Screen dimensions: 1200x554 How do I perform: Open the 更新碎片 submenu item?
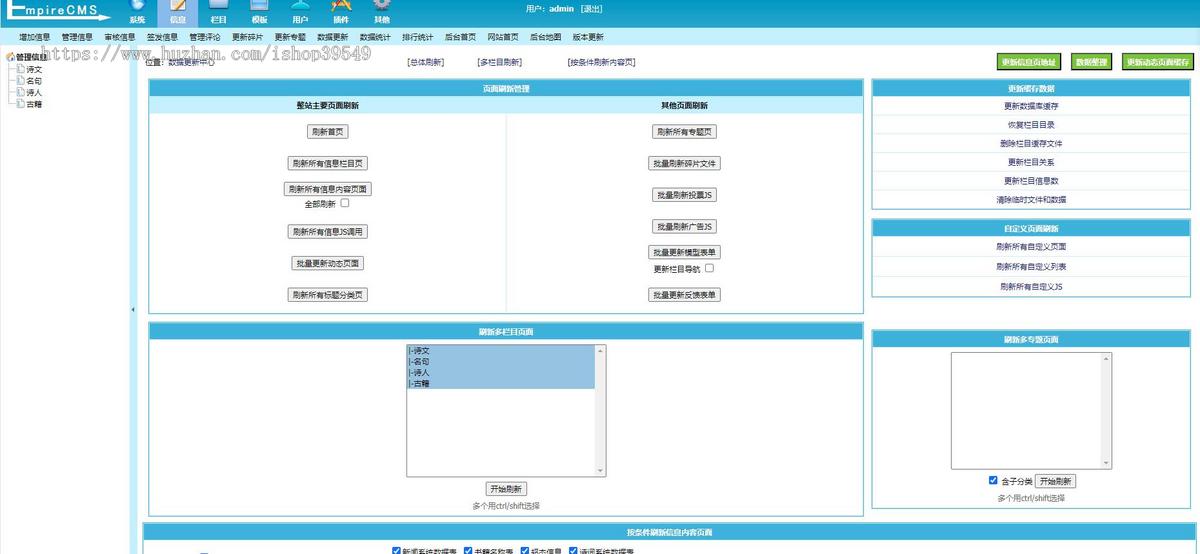(248, 37)
